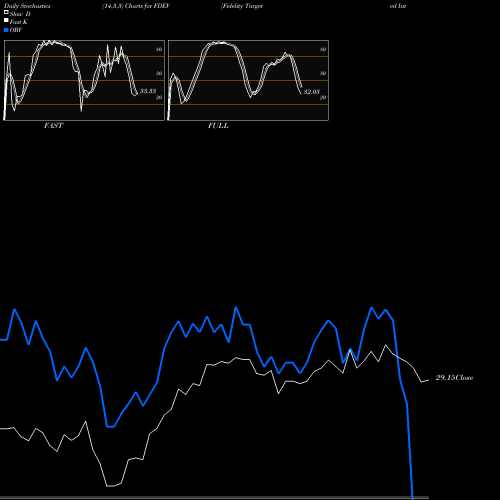The width and height of the screenshot is (500, 500).
Task: Click the 33.33 value in FAST chart
Action: coord(148,91)
